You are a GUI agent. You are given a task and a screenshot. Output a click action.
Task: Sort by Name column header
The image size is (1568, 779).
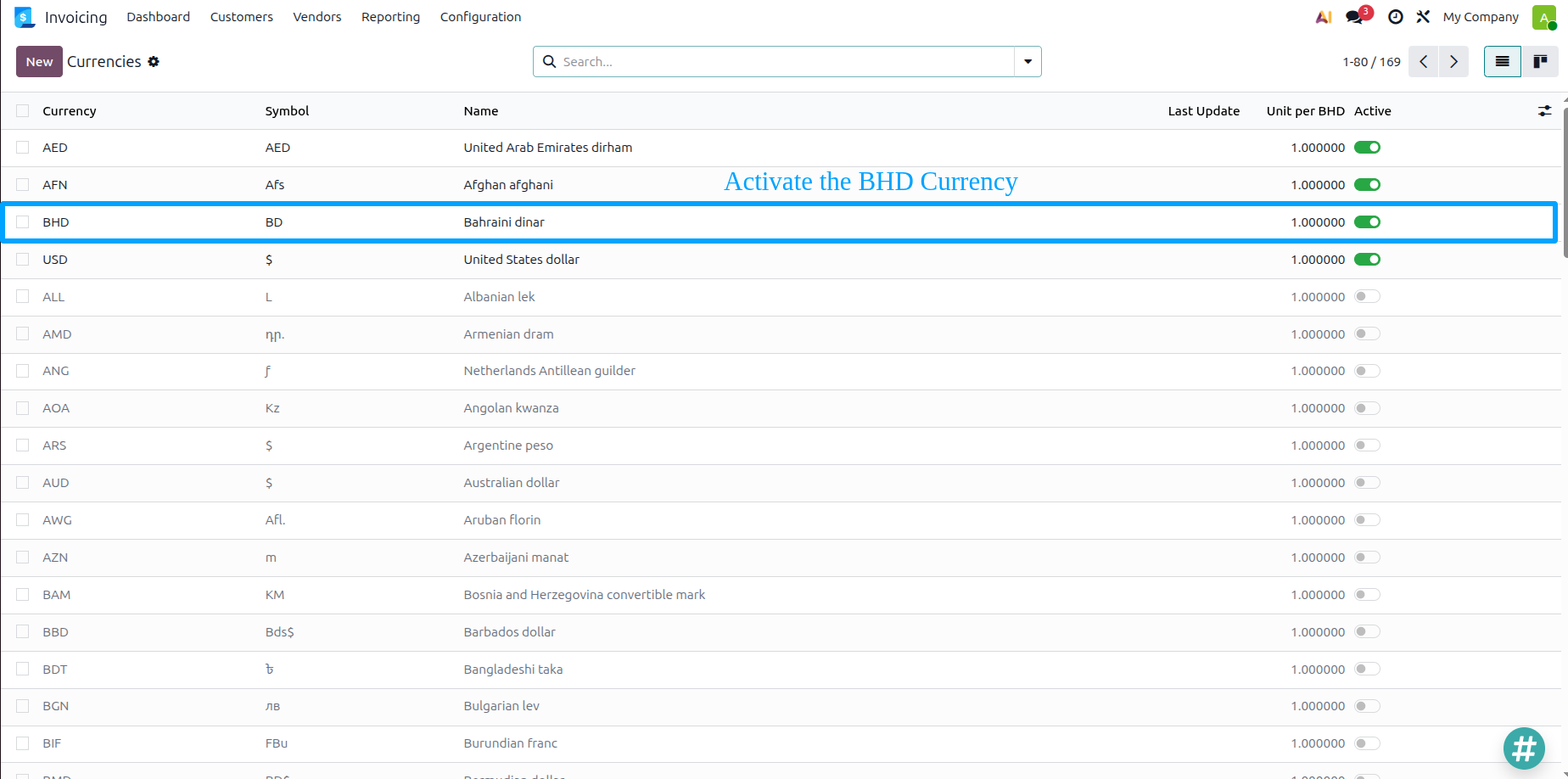(481, 111)
